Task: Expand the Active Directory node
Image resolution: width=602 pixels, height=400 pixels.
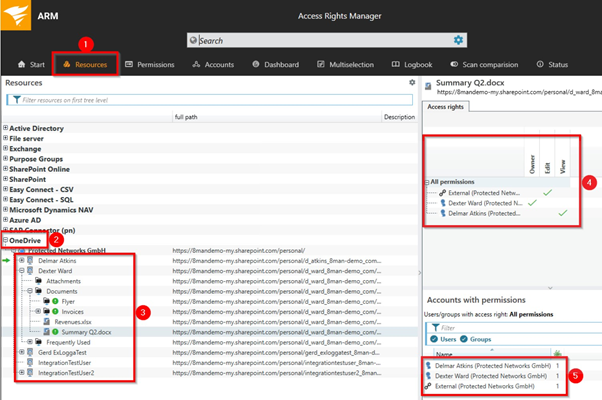Action: 5,127
